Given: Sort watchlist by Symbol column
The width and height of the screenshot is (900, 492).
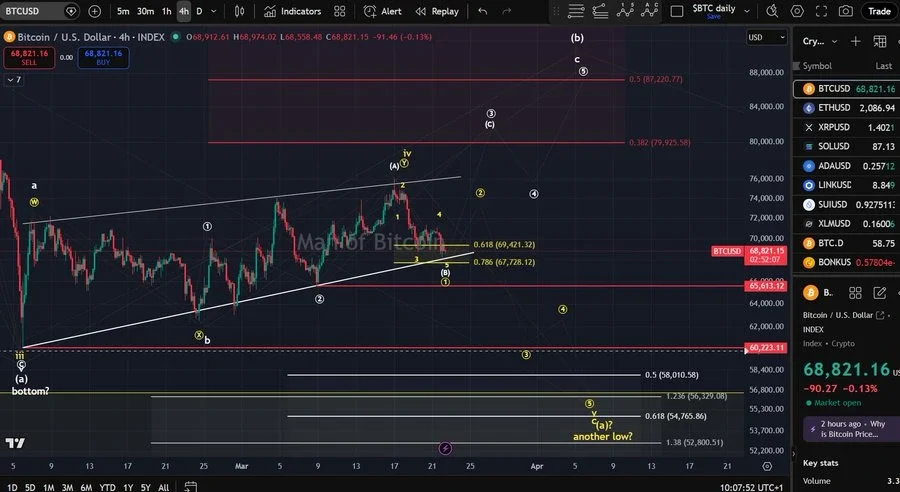Looking at the screenshot, I should [x=817, y=66].
